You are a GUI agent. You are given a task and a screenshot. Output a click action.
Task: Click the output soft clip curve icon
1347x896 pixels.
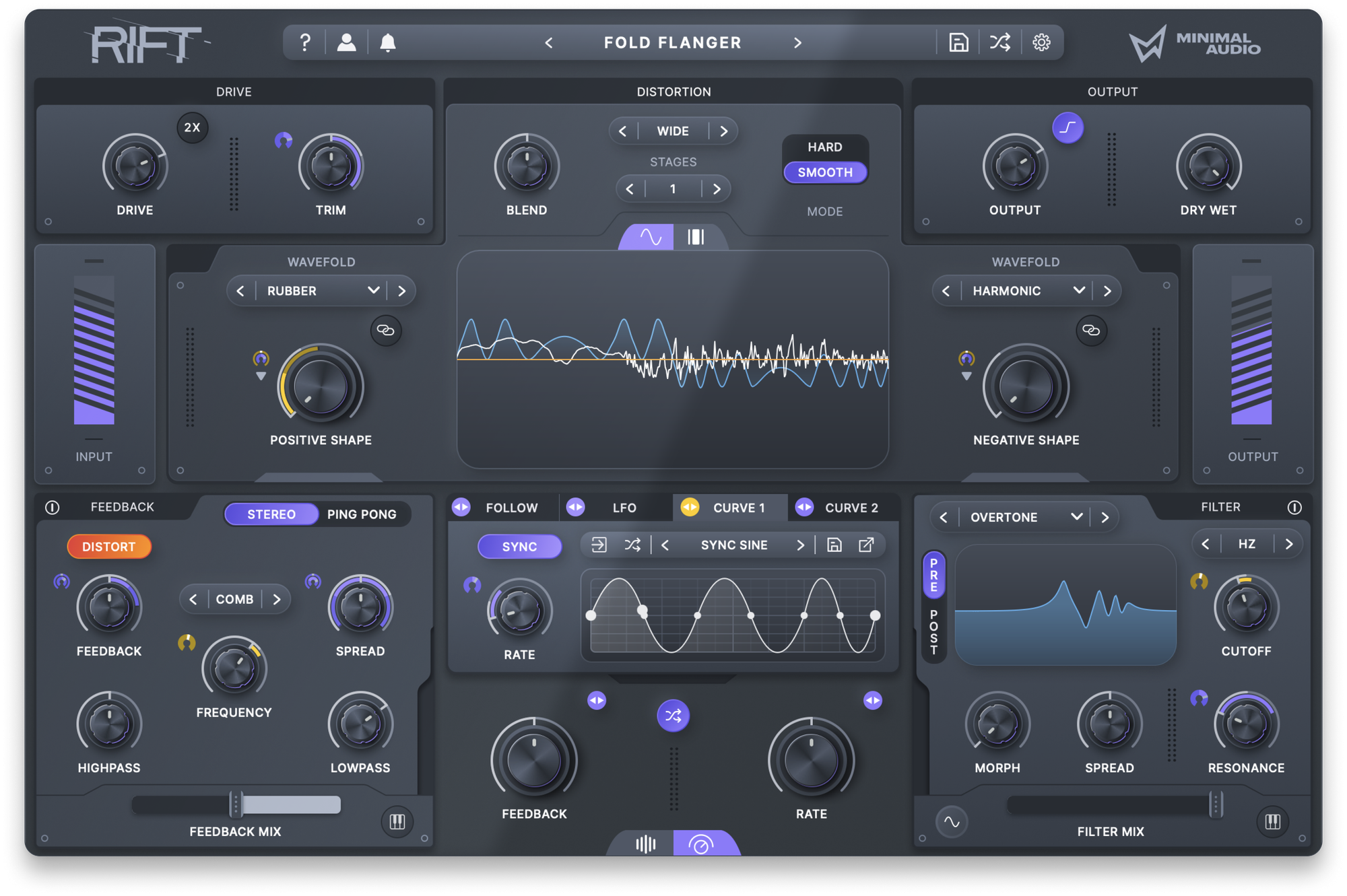click(x=1067, y=127)
